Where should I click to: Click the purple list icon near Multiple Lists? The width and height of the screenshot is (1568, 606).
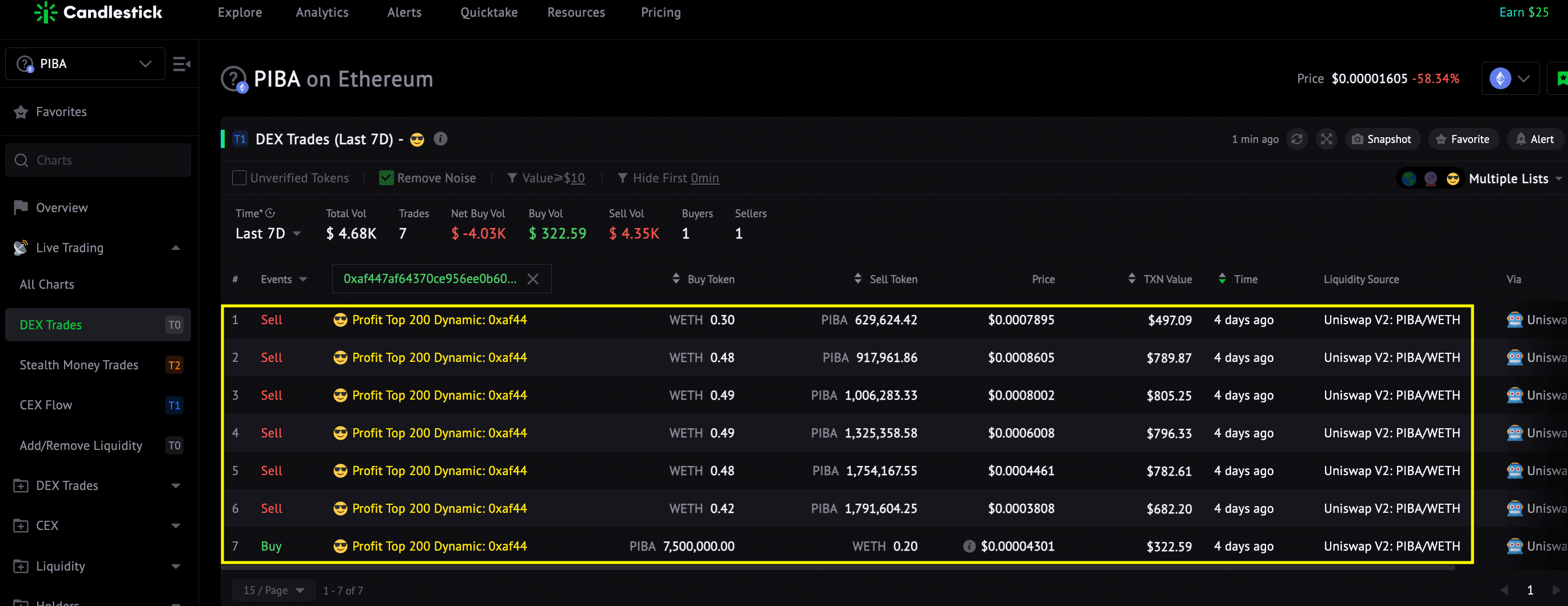coord(1430,179)
